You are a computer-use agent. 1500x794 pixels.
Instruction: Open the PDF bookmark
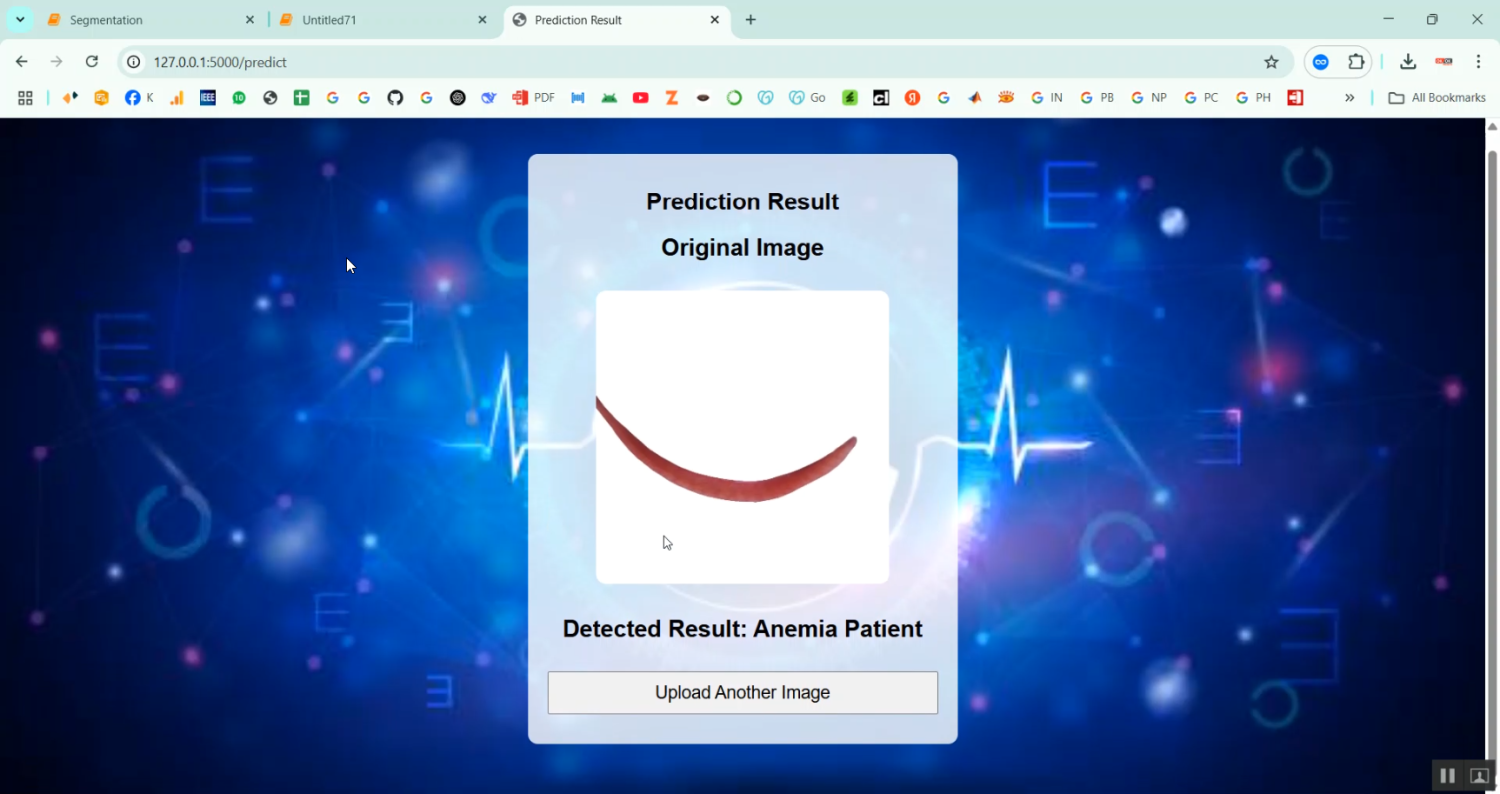point(533,97)
